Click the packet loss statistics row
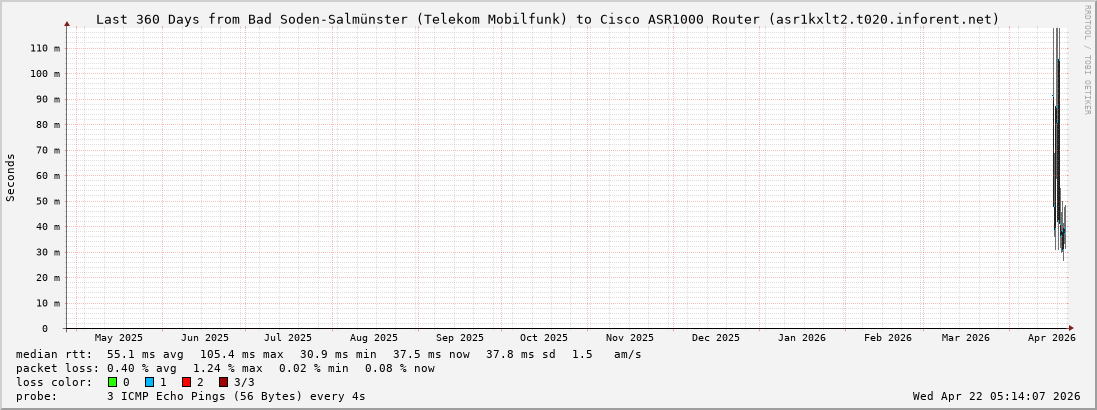 (225, 368)
